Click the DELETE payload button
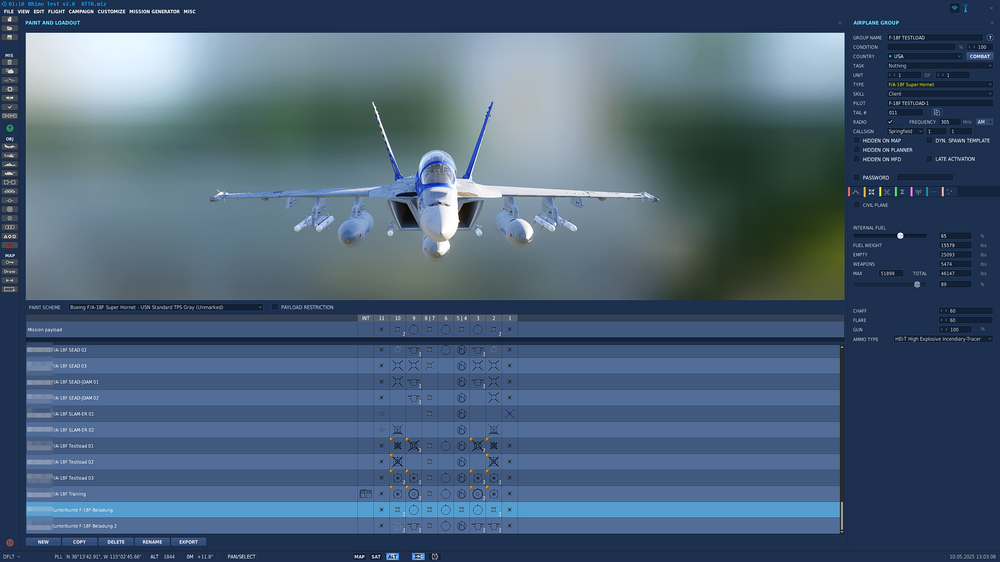 116,542
